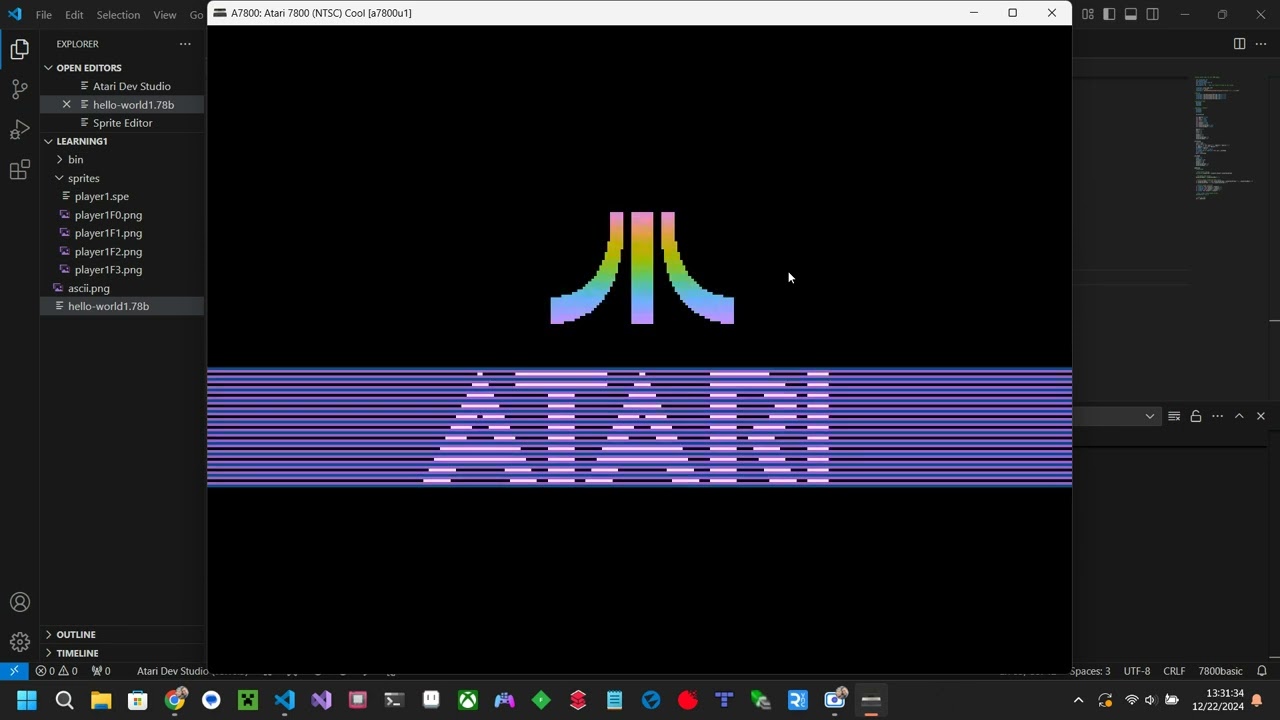Click the customize layout icon in the title bar
The height and width of the screenshot is (720, 1280).
click(x=1087, y=14)
